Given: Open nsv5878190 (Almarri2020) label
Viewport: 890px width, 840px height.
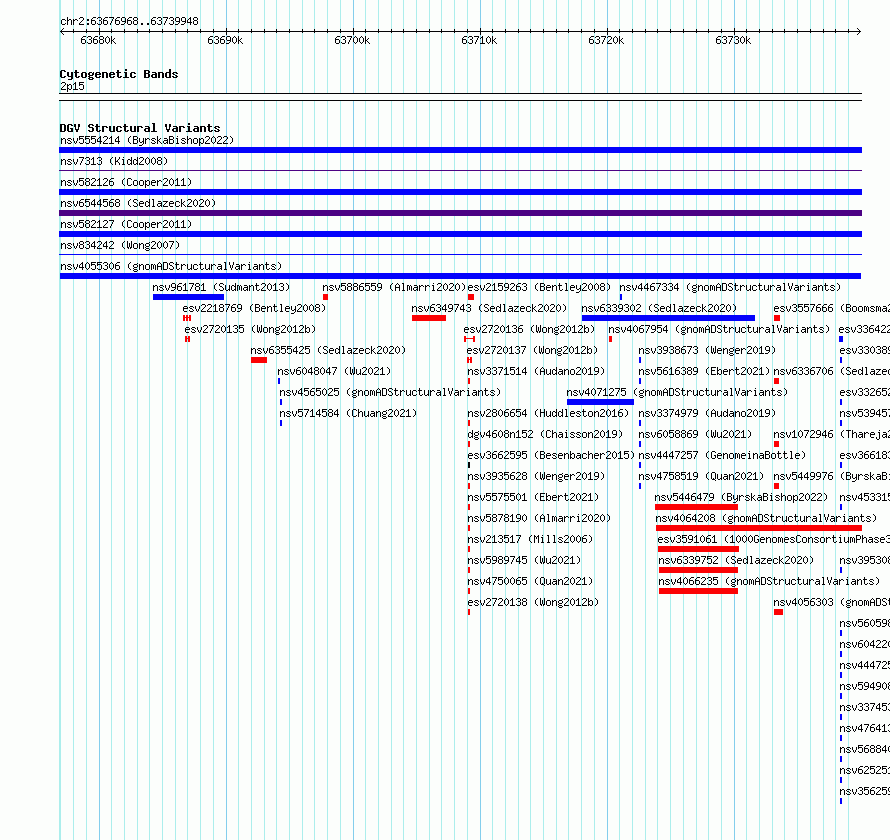Looking at the screenshot, I should coord(539,518).
